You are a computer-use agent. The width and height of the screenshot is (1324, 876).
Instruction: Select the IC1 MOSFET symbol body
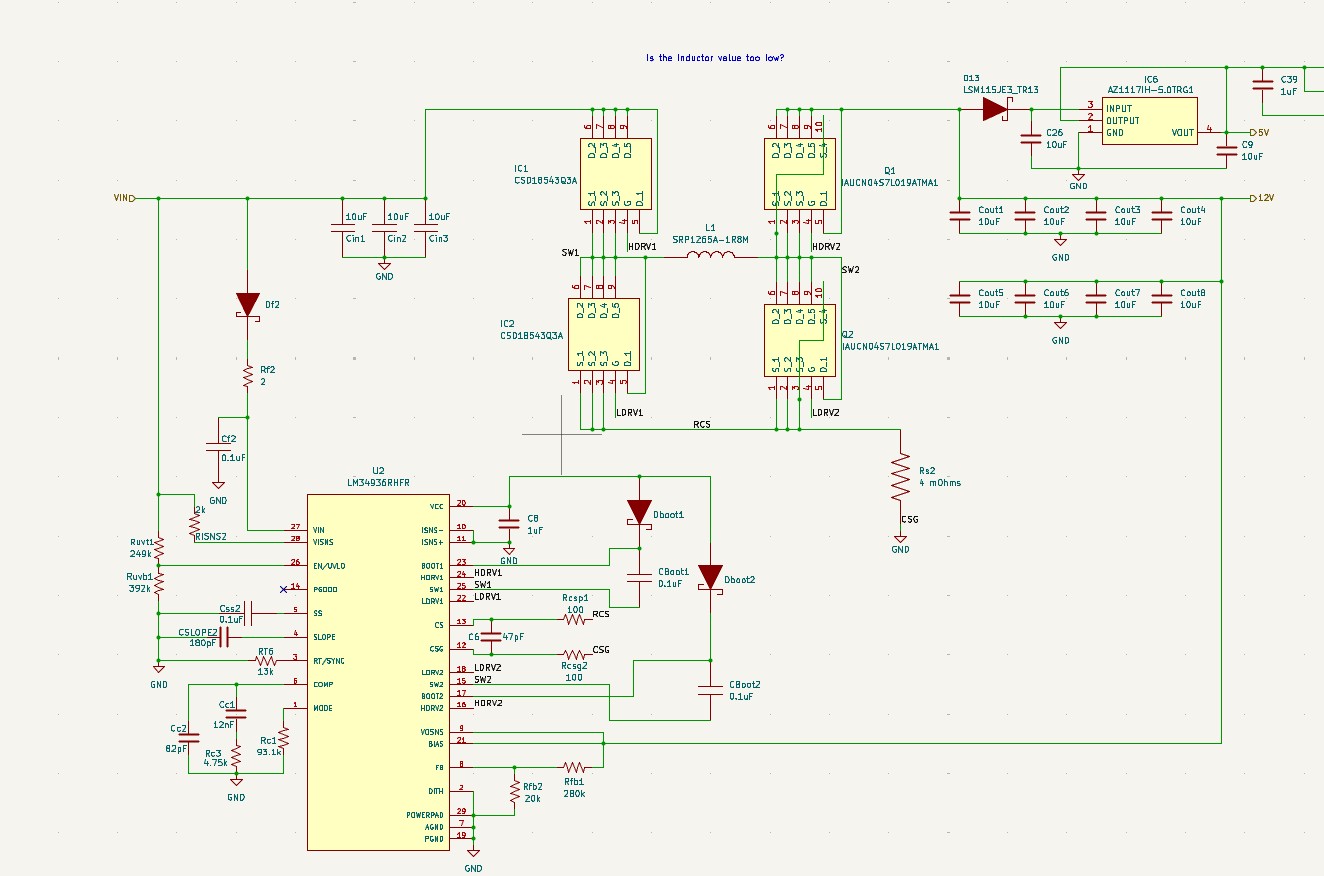click(x=616, y=173)
